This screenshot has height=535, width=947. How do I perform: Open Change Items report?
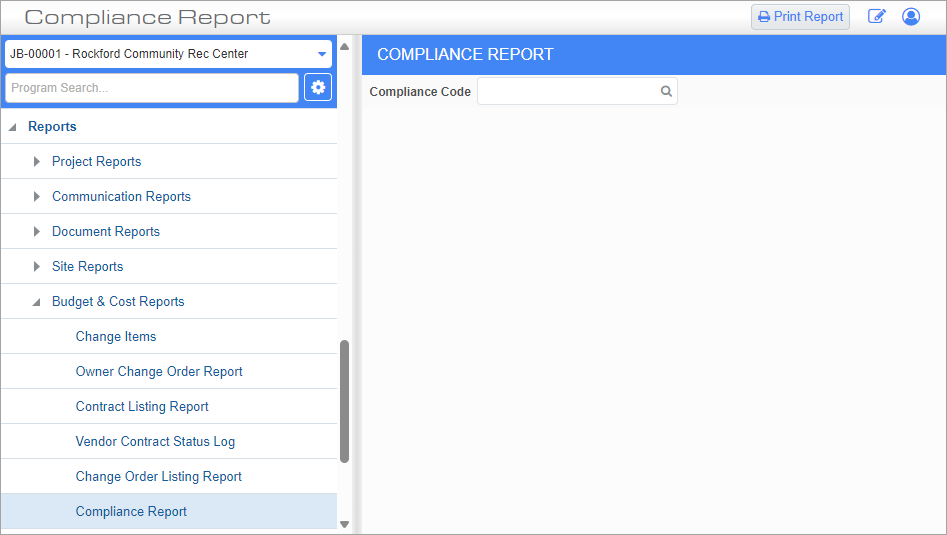pos(116,337)
